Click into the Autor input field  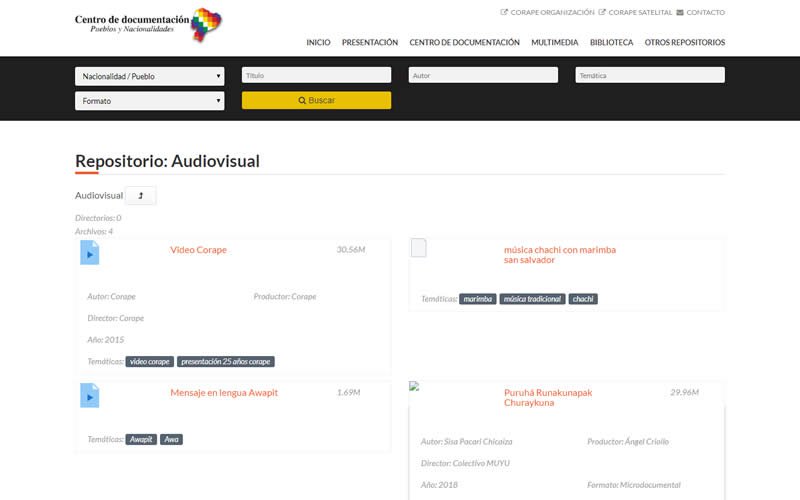483,75
